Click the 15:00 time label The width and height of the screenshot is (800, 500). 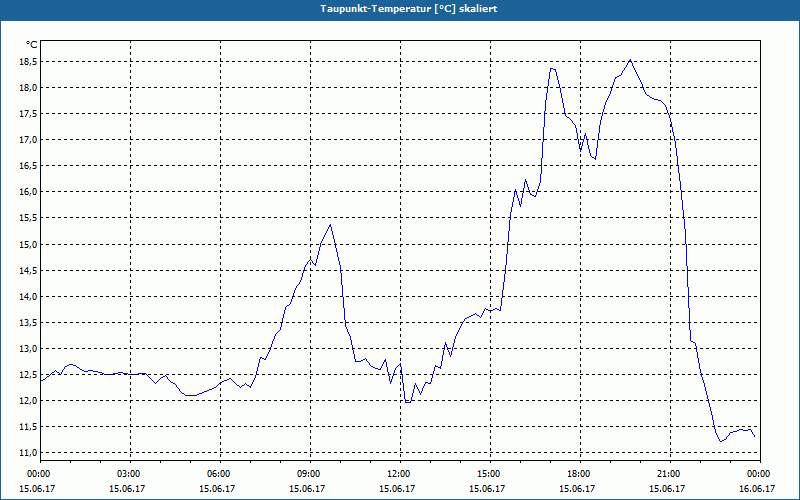pyautogui.click(x=489, y=474)
